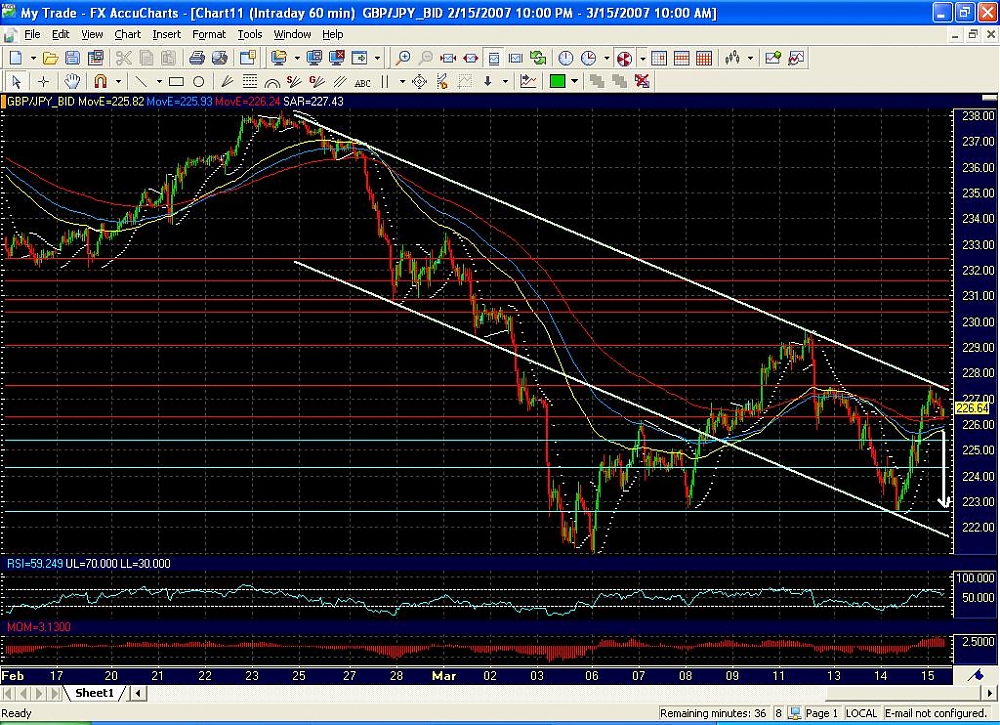
Task: Click the Save disk icon
Action: [x=71, y=58]
